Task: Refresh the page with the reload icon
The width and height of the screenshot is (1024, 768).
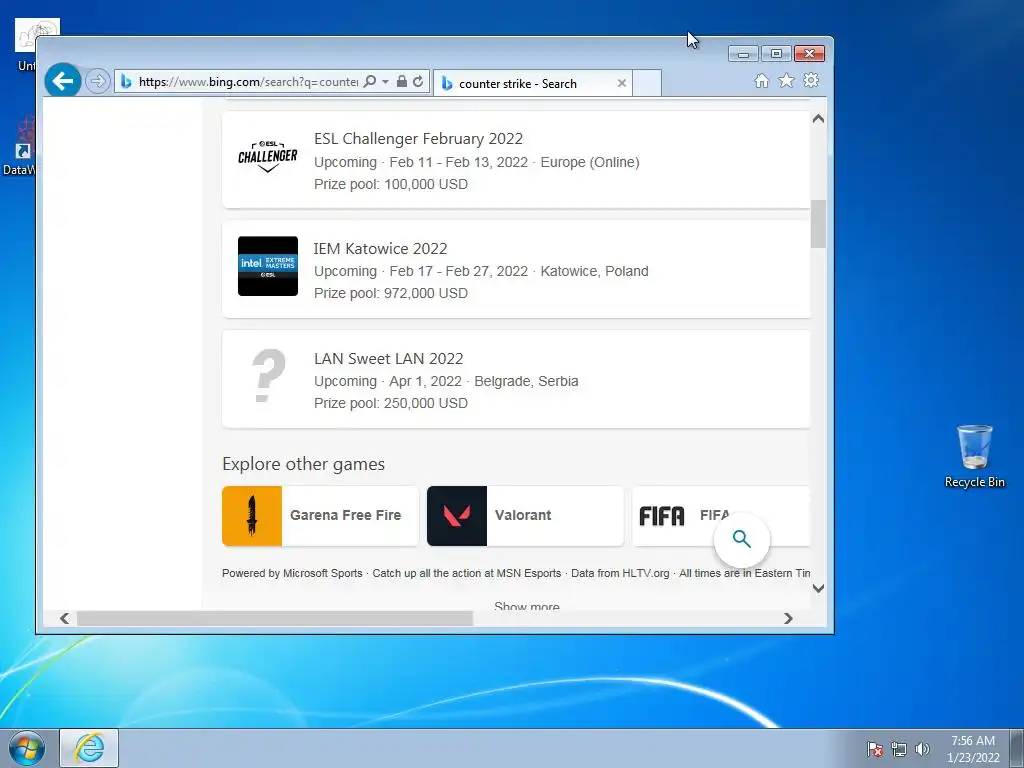Action: coord(418,82)
